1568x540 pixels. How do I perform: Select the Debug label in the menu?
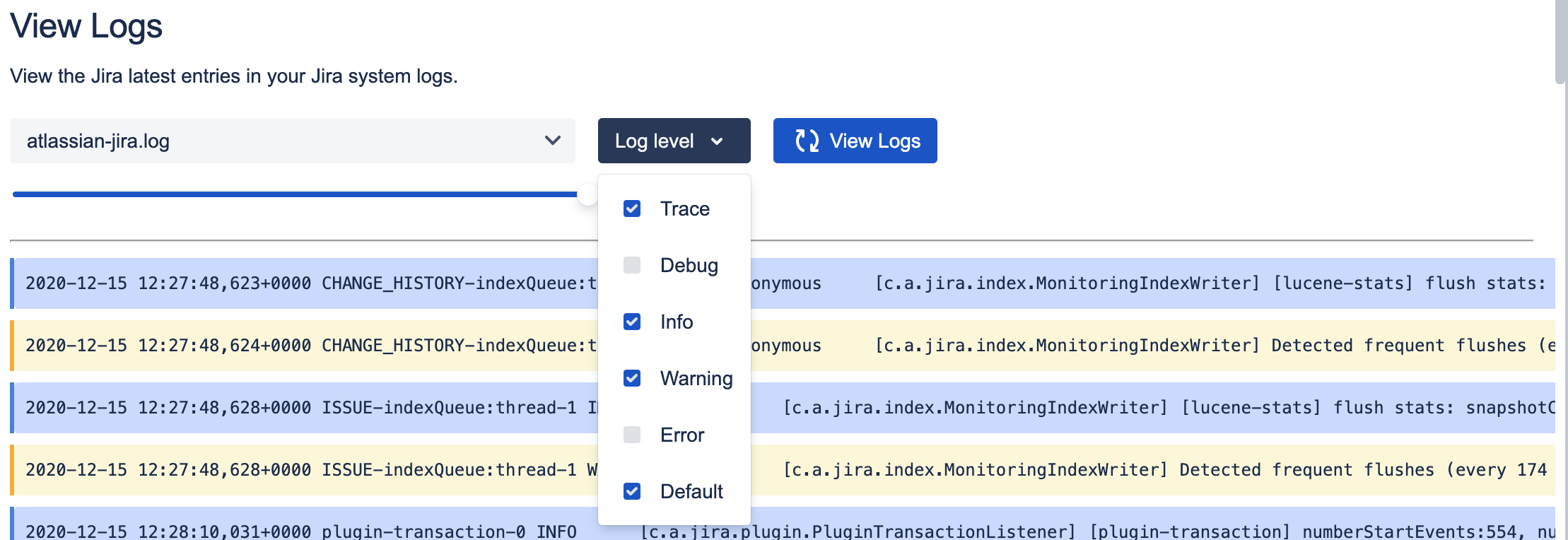tap(689, 265)
